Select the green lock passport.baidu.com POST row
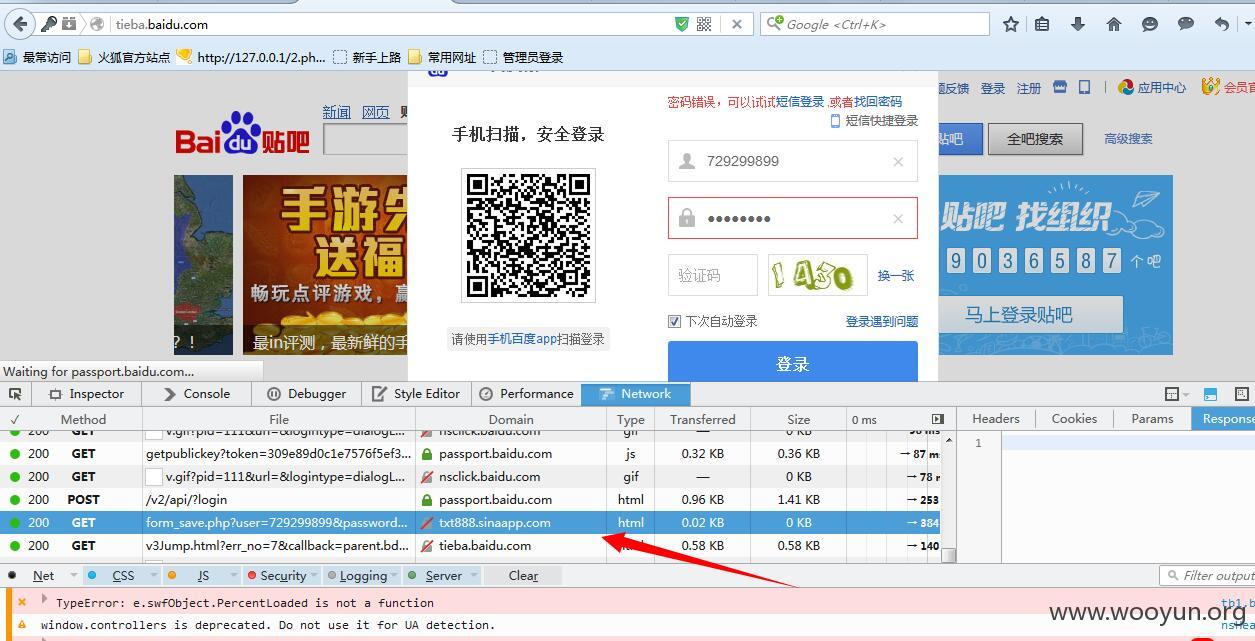 coord(471,499)
